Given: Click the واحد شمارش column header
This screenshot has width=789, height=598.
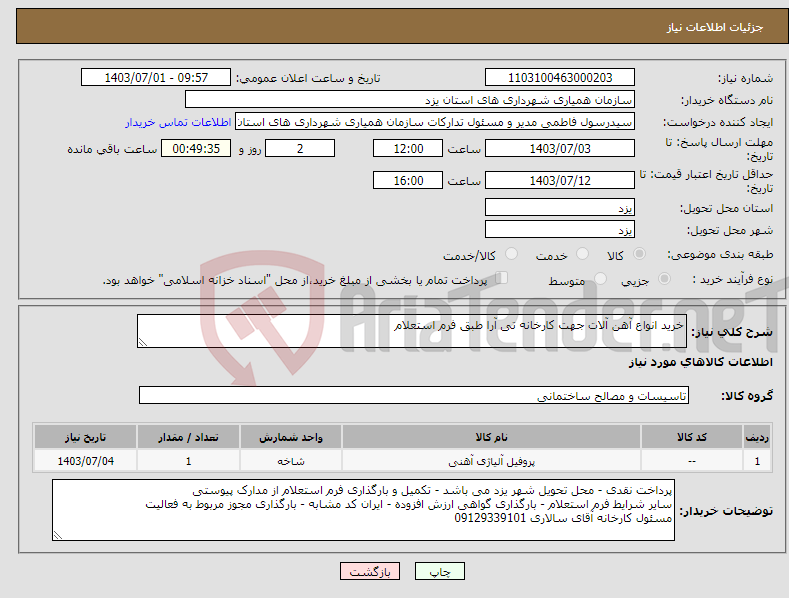Looking at the screenshot, I should [x=291, y=437].
